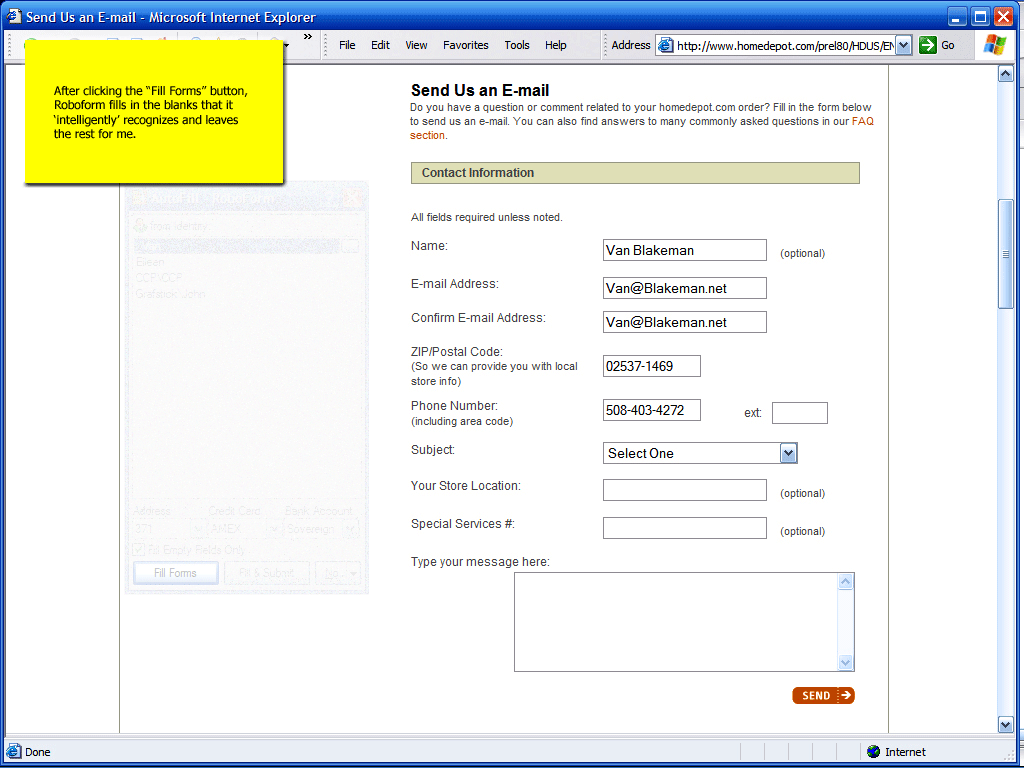This screenshot has height=768, width=1024.
Task: Click the Your Store Location field
Action: tap(684, 490)
